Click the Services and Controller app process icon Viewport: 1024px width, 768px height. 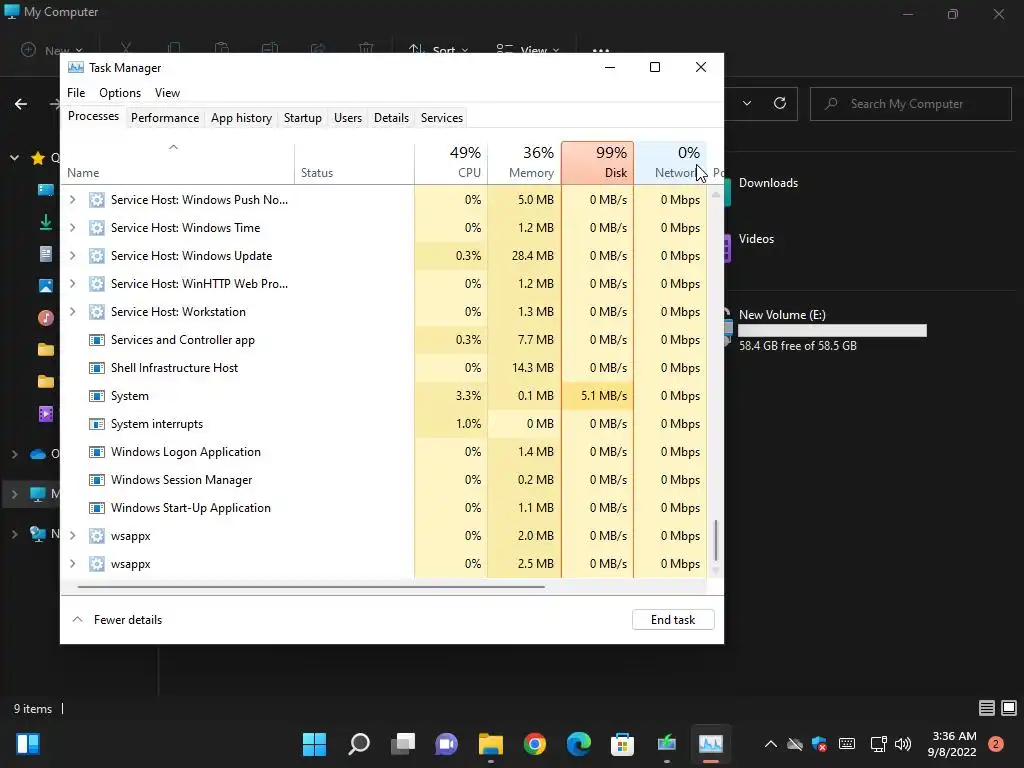pyautogui.click(x=97, y=340)
